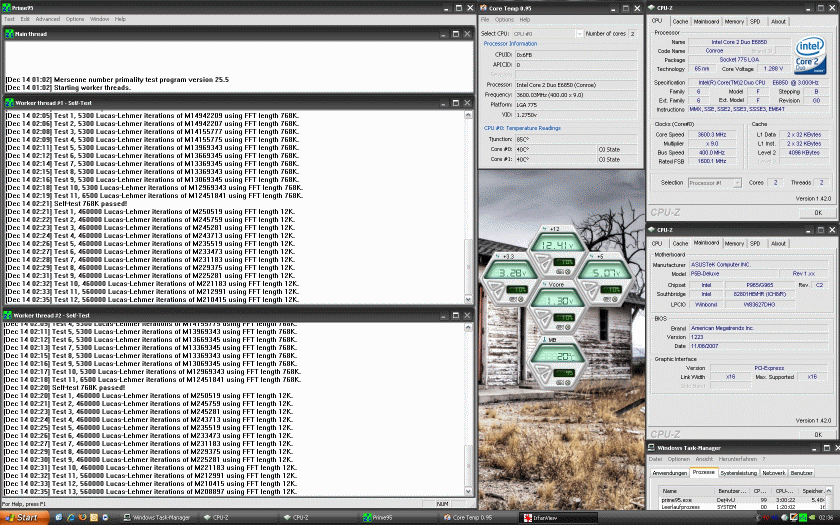840x525 pixels.
Task: Open Prime95 Edit menu
Action: coord(25,19)
